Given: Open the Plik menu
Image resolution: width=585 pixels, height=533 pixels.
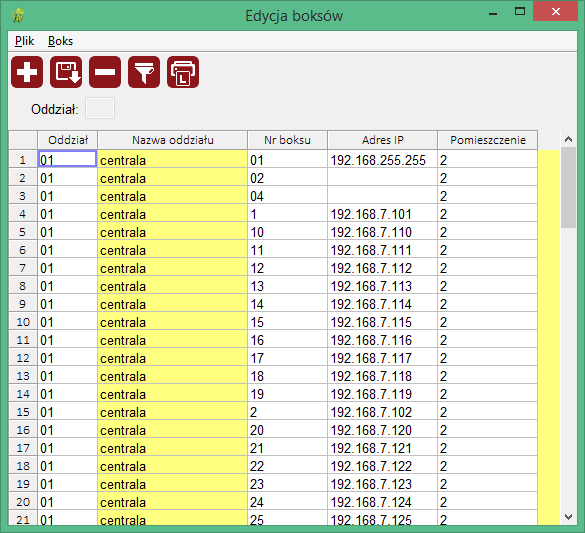Looking at the screenshot, I should click(x=24, y=41).
